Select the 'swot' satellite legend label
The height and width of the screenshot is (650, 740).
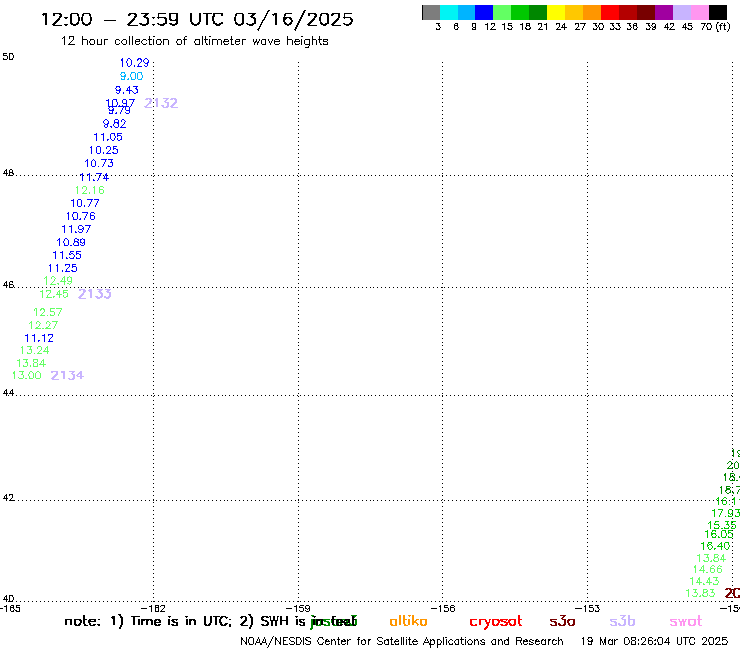point(686,622)
